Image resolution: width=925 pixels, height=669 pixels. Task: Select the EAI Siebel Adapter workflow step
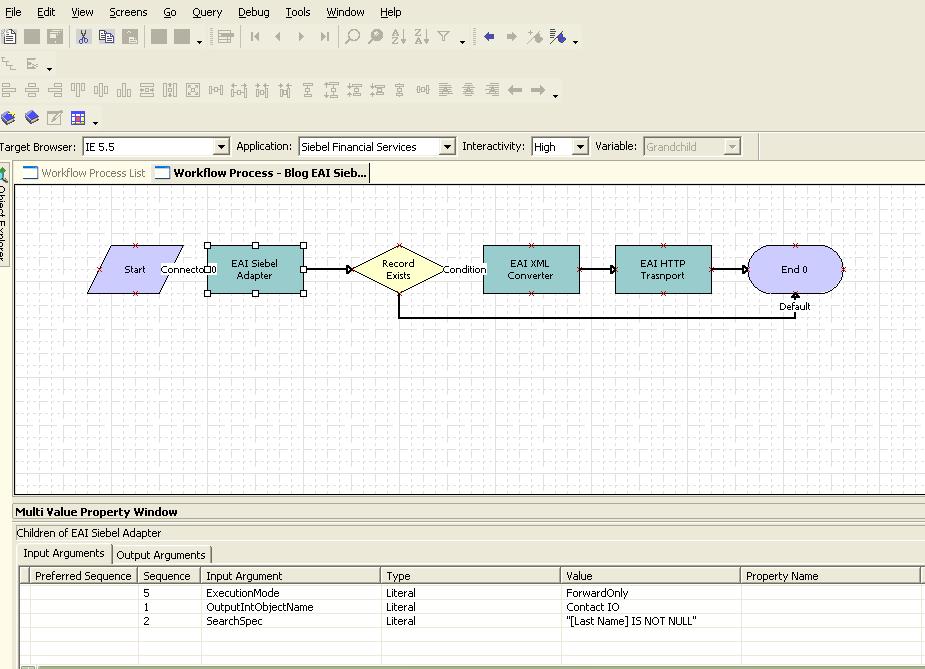click(254, 268)
